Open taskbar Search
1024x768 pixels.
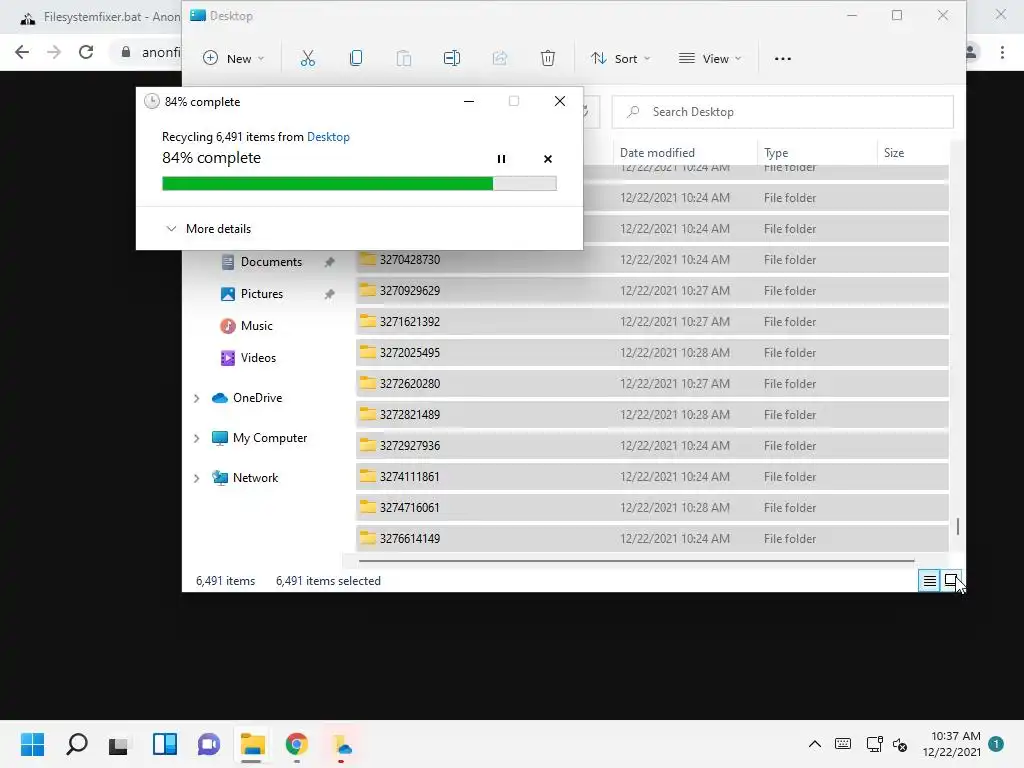pyautogui.click(x=76, y=744)
